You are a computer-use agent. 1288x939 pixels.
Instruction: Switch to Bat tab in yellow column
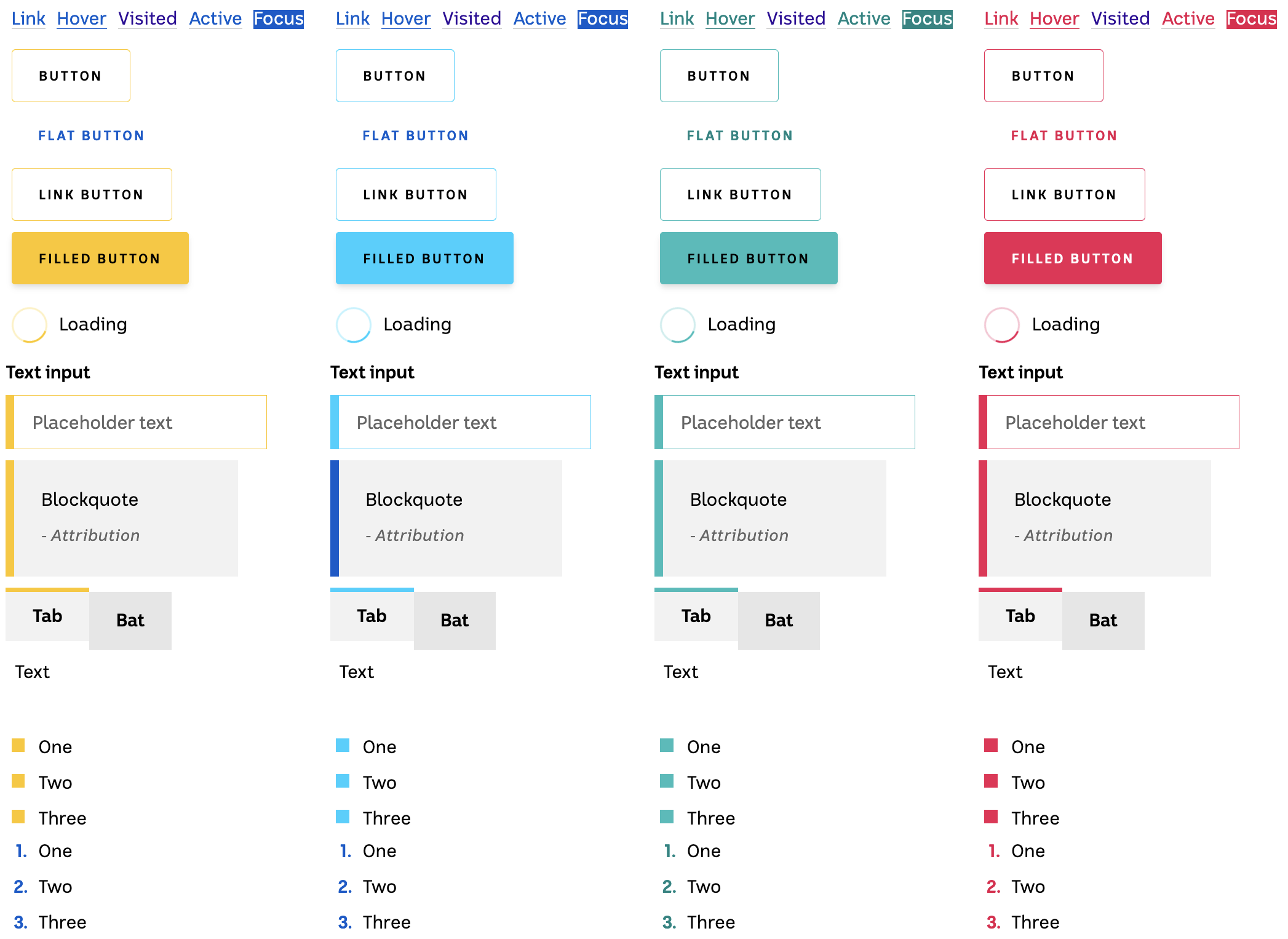(x=130, y=620)
